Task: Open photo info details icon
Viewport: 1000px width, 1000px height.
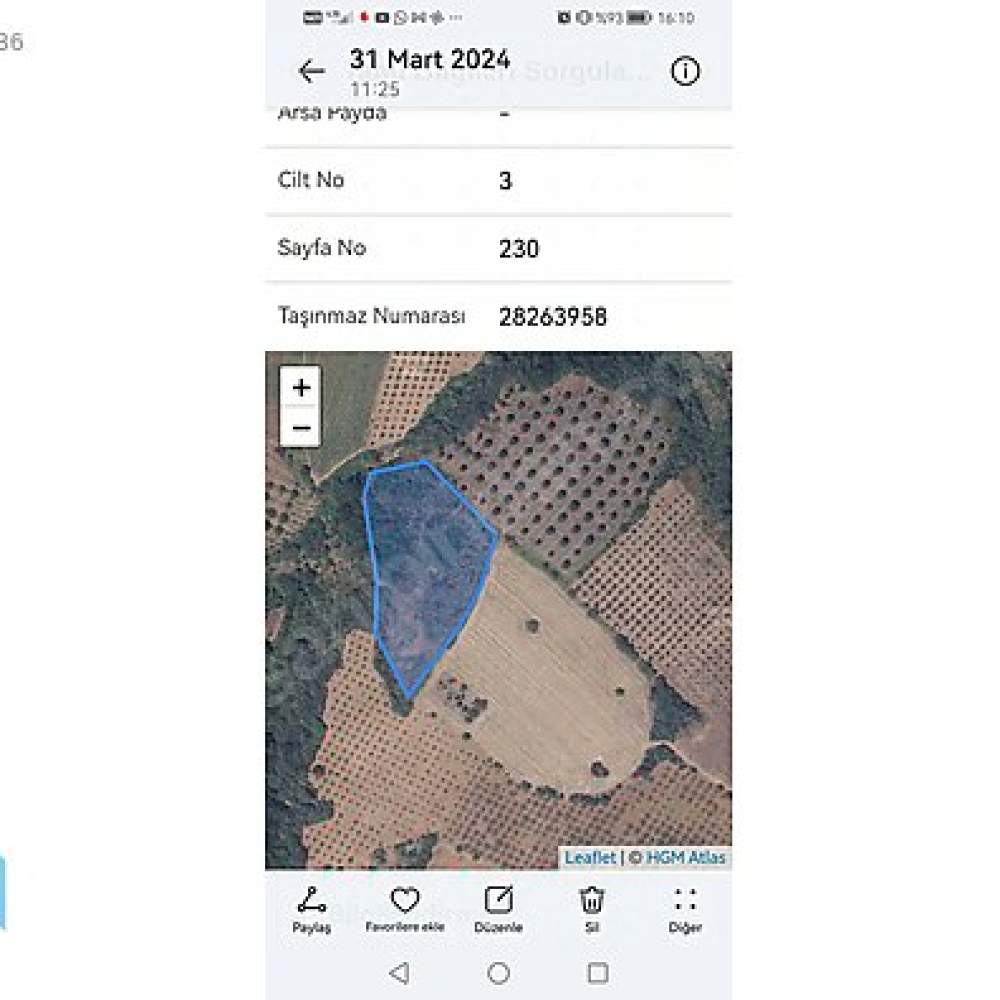Action: tap(685, 71)
